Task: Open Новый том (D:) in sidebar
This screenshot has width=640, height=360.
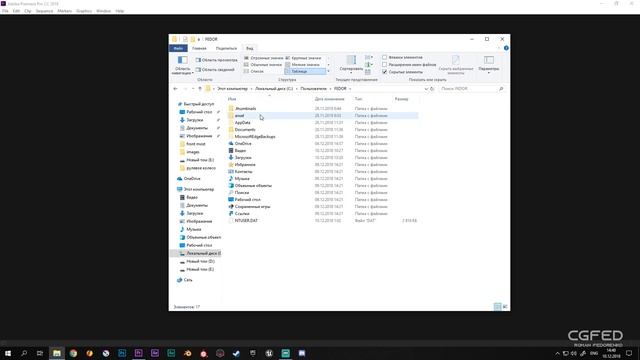Action: 200,261
